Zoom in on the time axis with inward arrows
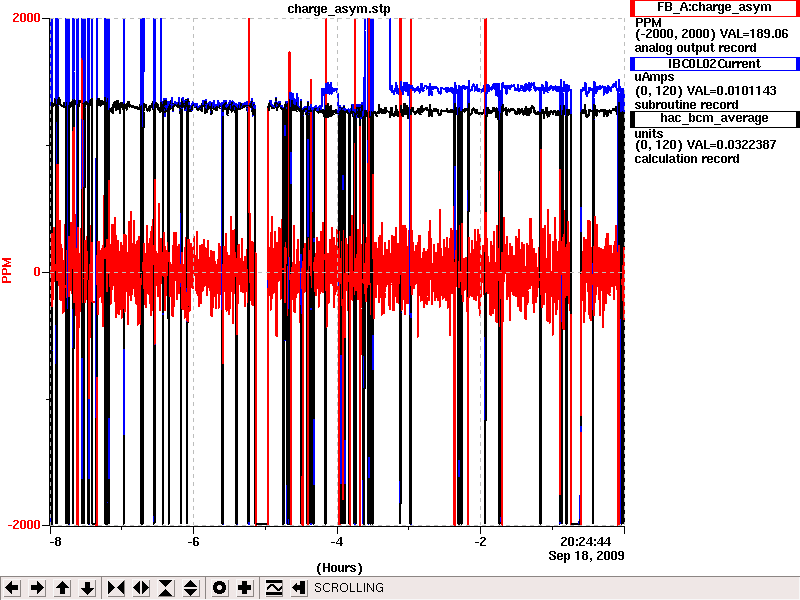 tap(116, 588)
